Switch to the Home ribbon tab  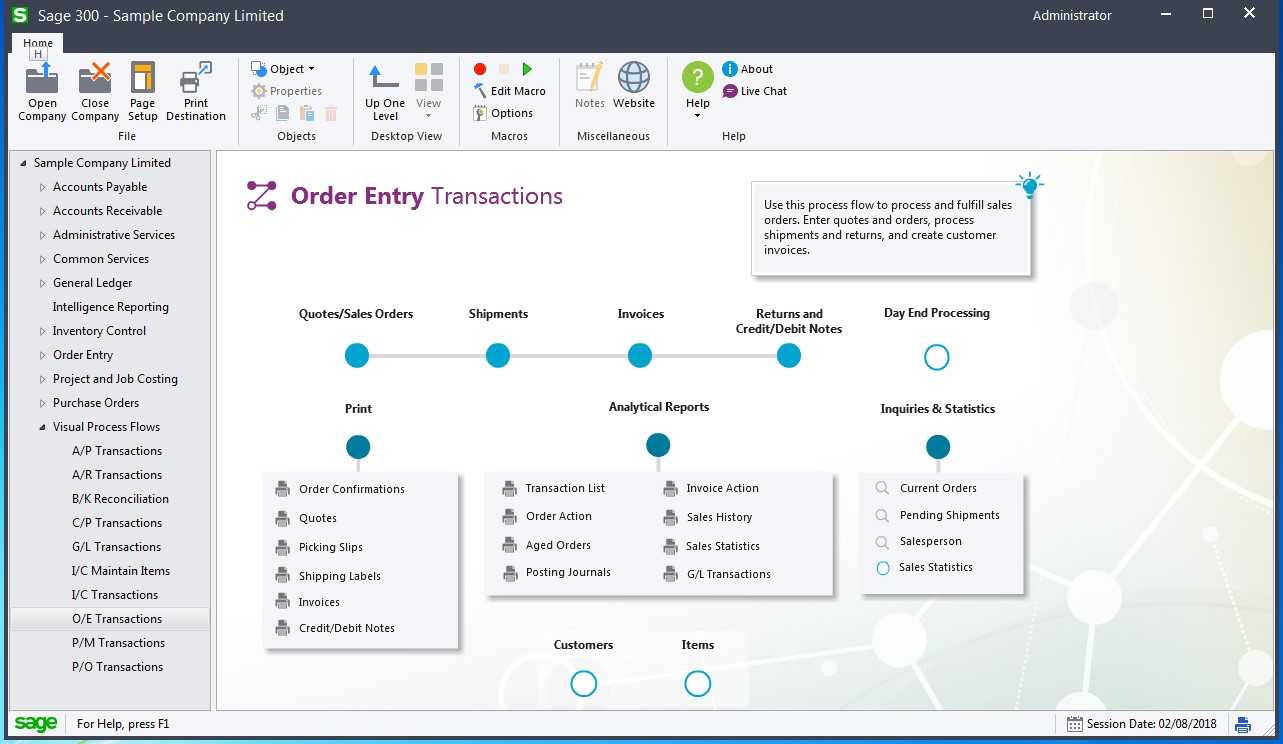38,43
